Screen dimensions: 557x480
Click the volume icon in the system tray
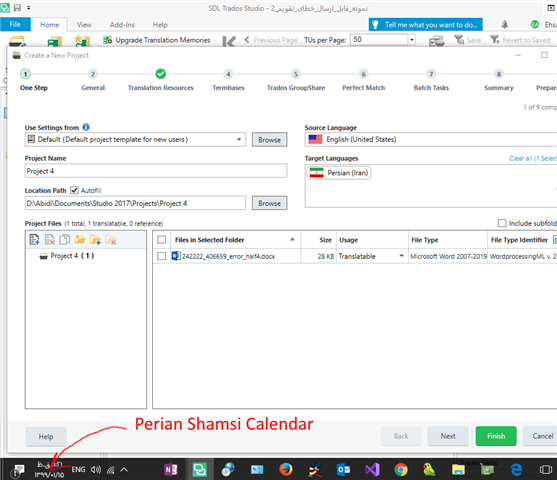pos(95,470)
